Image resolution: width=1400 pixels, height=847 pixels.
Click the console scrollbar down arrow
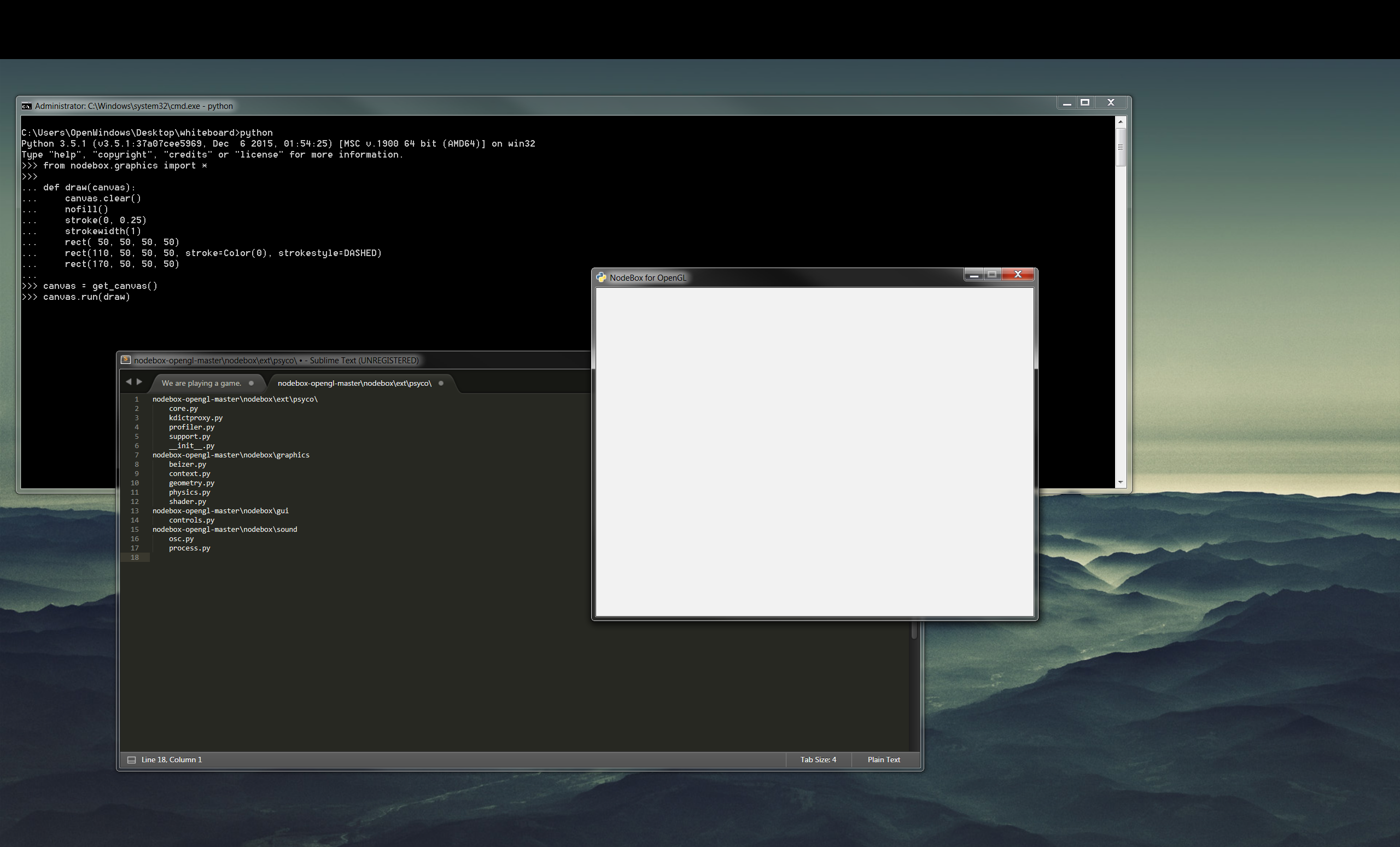click(x=1121, y=482)
